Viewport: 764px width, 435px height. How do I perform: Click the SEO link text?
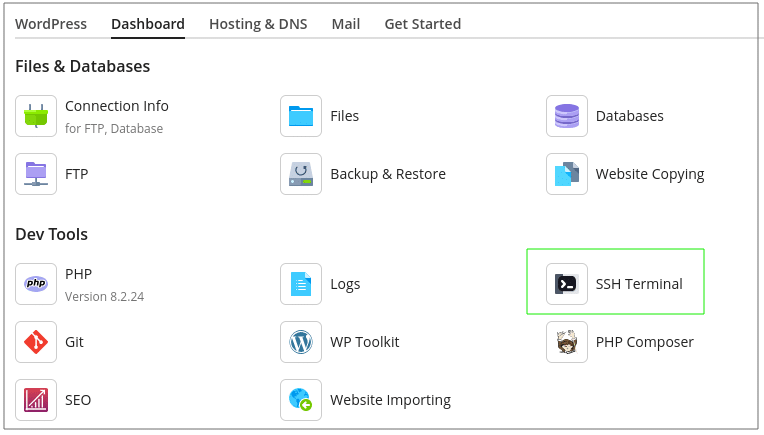coord(78,400)
